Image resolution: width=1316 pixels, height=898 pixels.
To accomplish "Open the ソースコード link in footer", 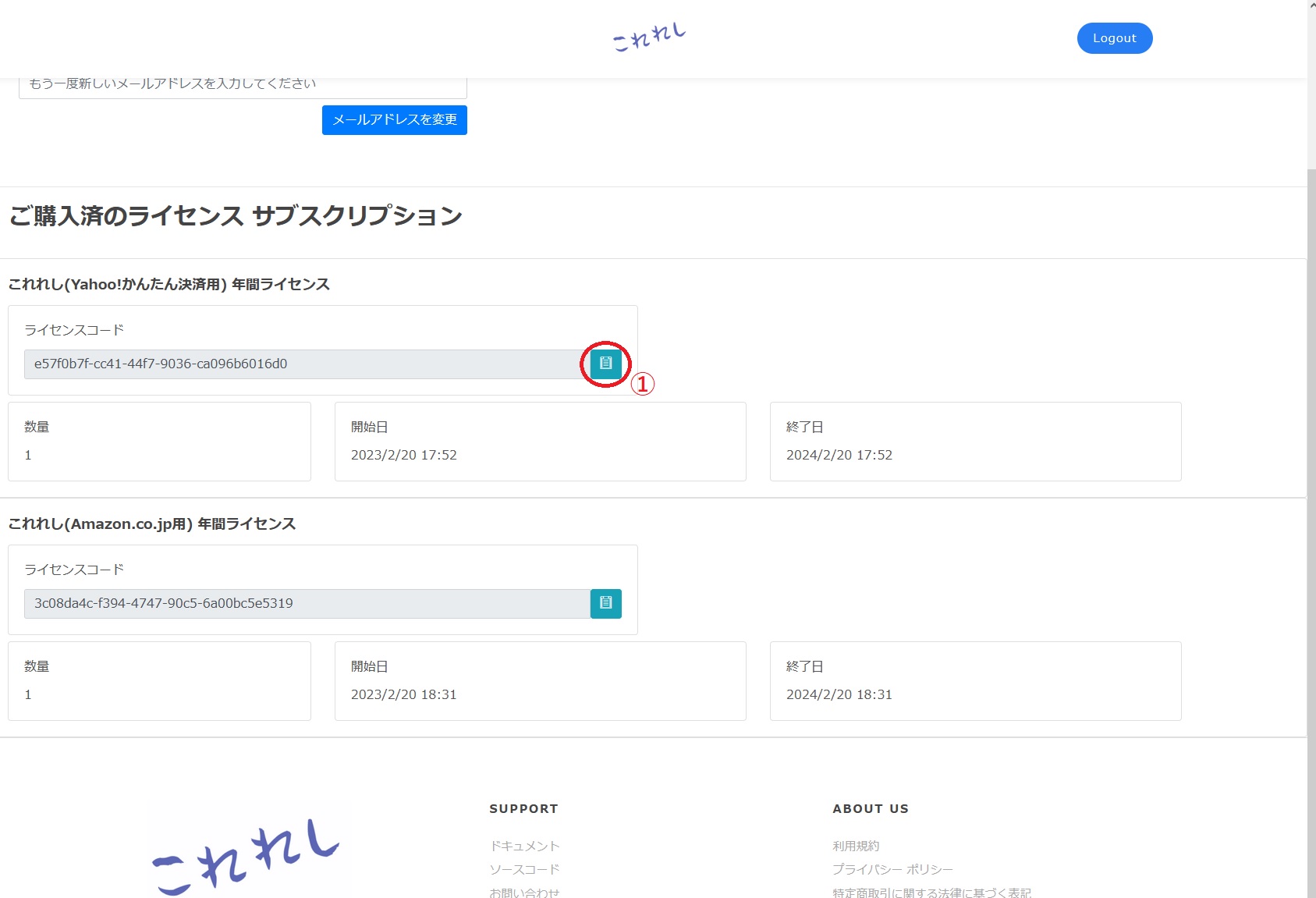I will click(524, 869).
